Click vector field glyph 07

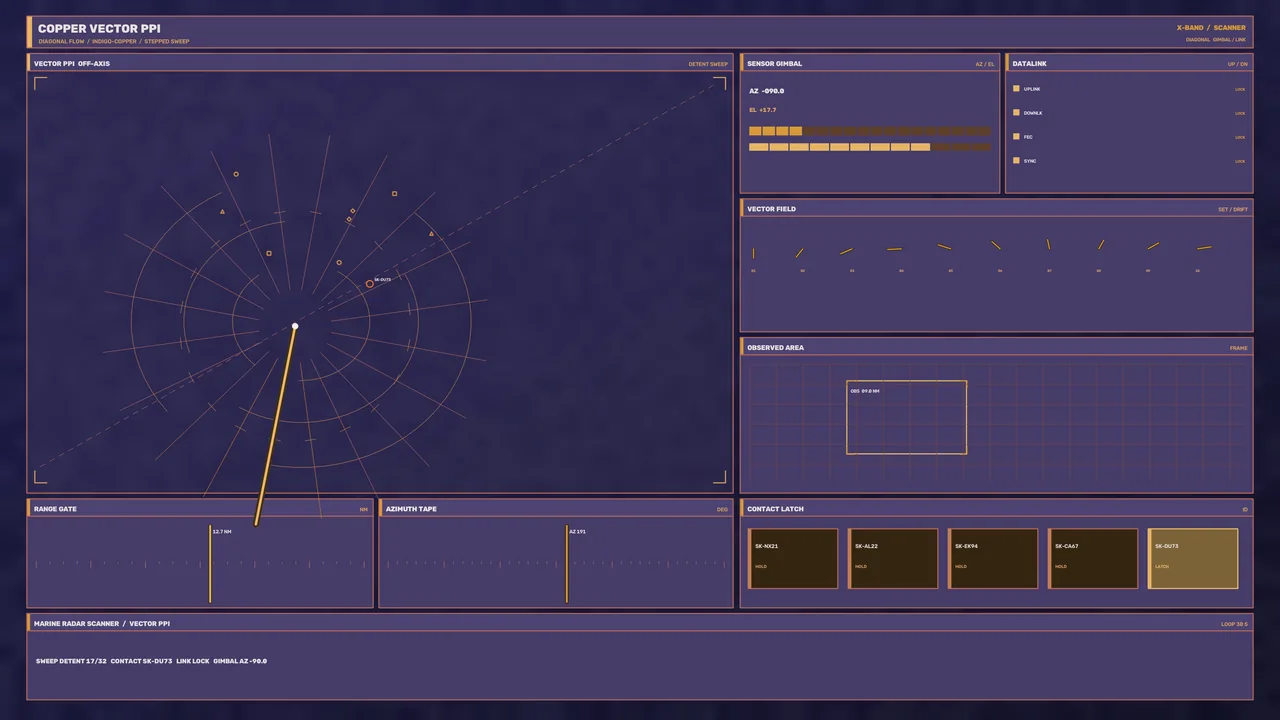[1049, 244]
